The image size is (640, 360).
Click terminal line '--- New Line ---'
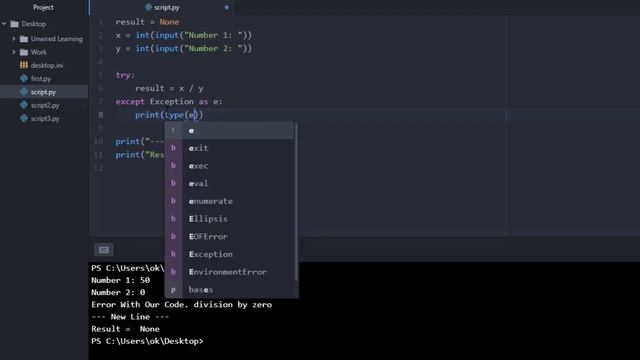(130, 317)
